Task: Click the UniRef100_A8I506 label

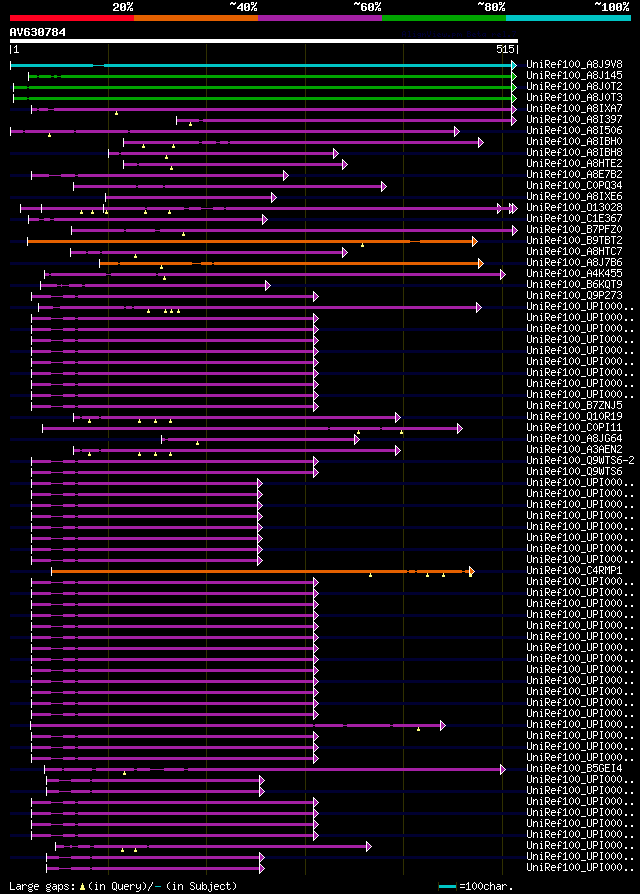Action: click(x=574, y=131)
